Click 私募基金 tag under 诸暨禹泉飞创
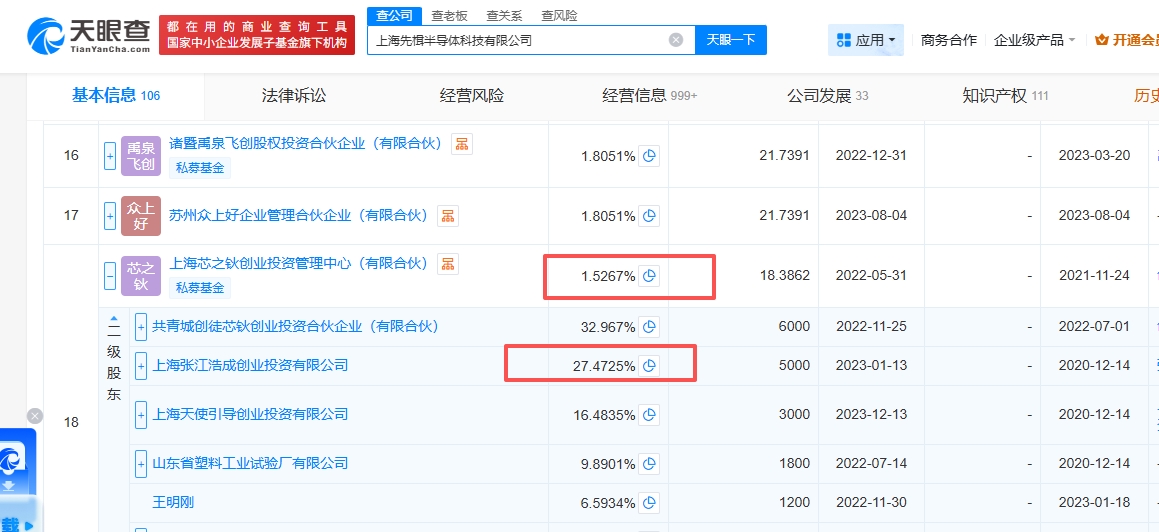This screenshot has height=532, width=1159. (x=200, y=168)
